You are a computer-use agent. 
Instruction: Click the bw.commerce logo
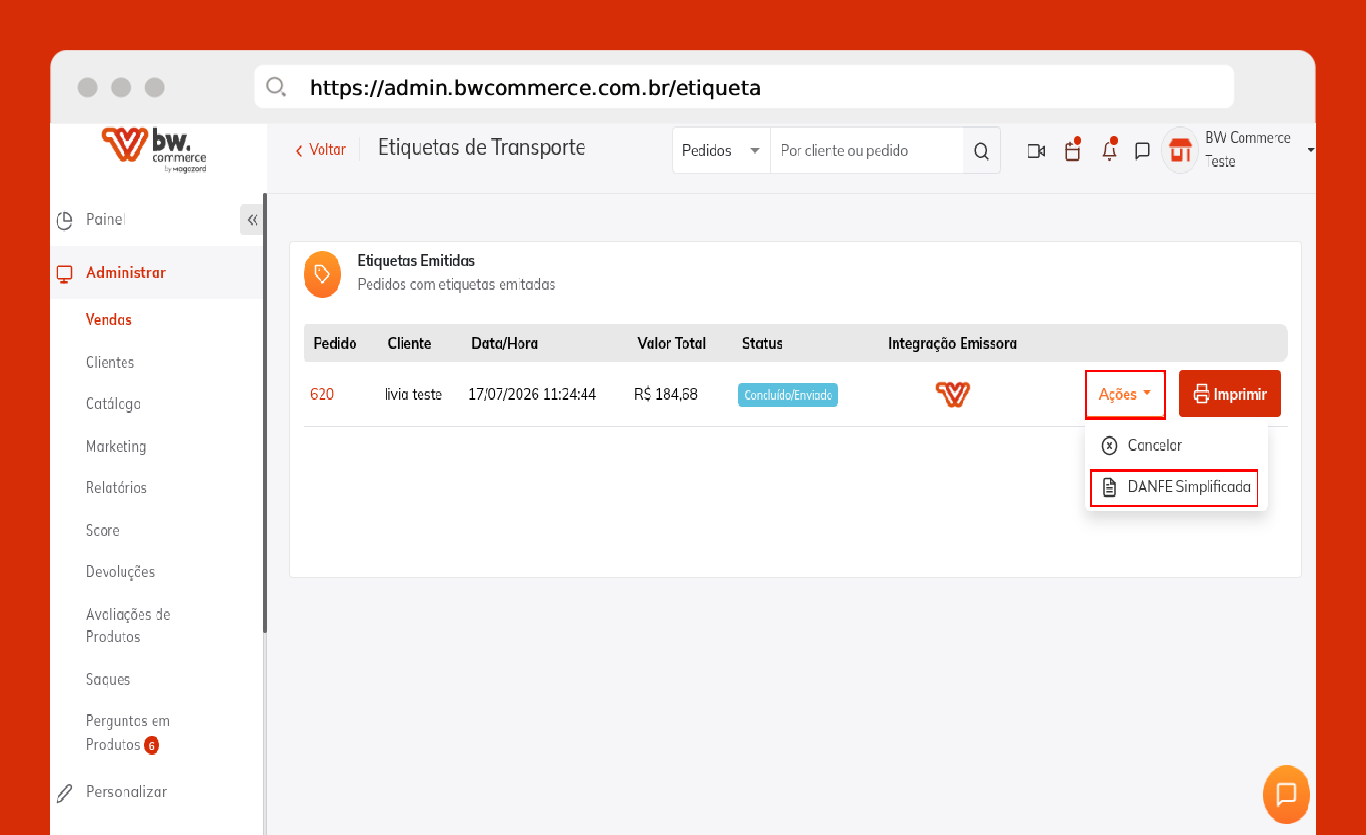pyautogui.click(x=154, y=148)
